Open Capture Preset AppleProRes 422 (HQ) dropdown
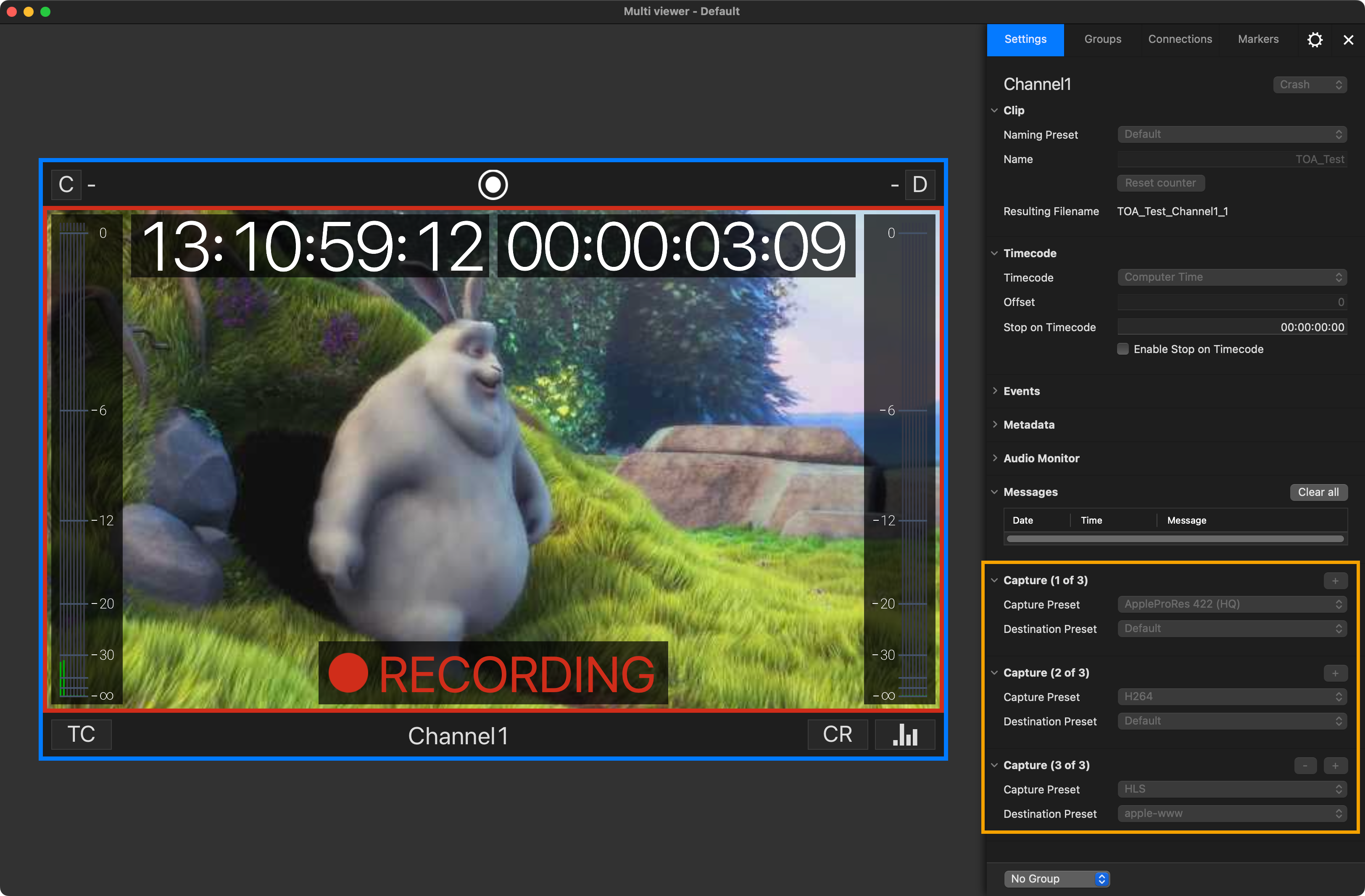 point(1232,604)
